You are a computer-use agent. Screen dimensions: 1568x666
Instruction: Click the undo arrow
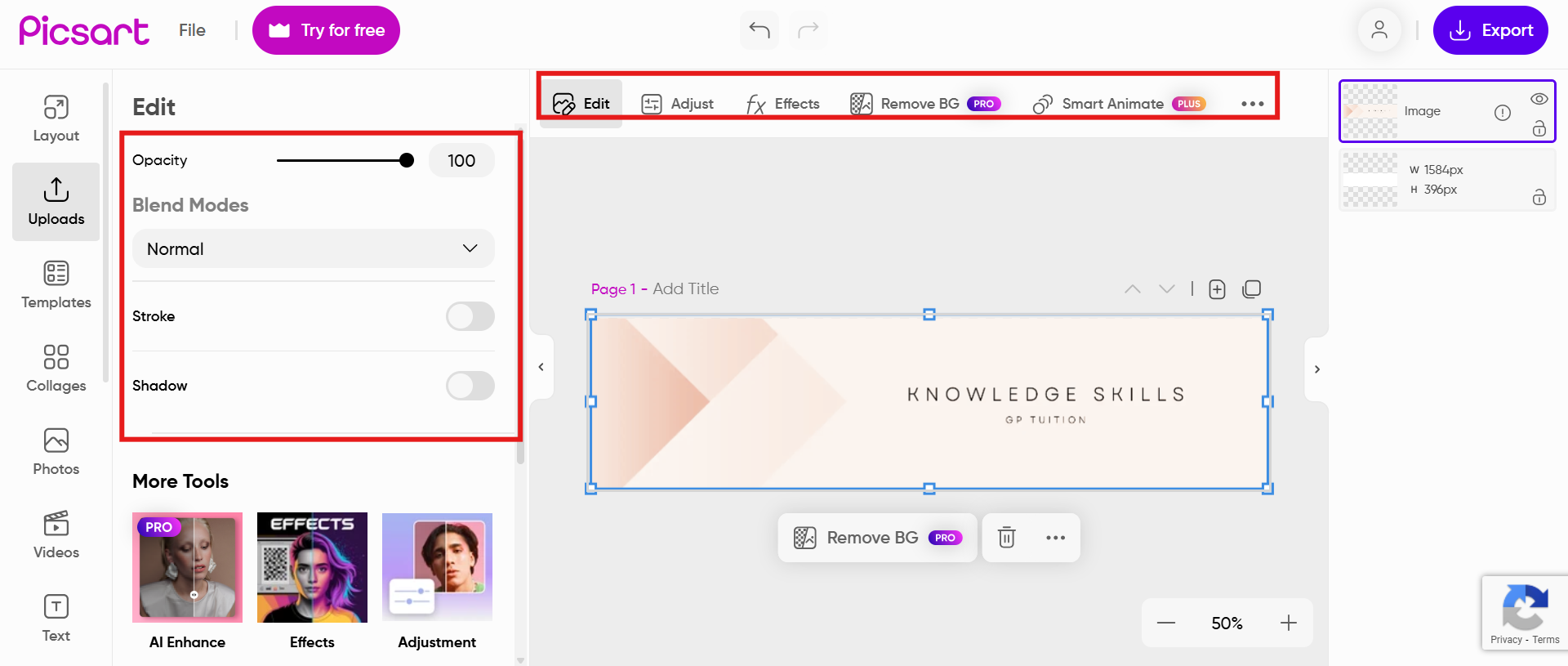pos(759,30)
